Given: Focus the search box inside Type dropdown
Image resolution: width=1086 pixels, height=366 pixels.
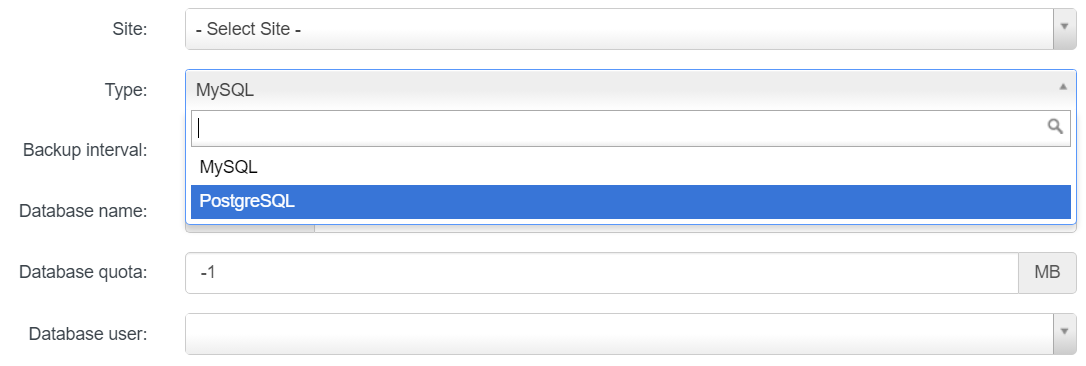Looking at the screenshot, I should pyautogui.click(x=631, y=128).
